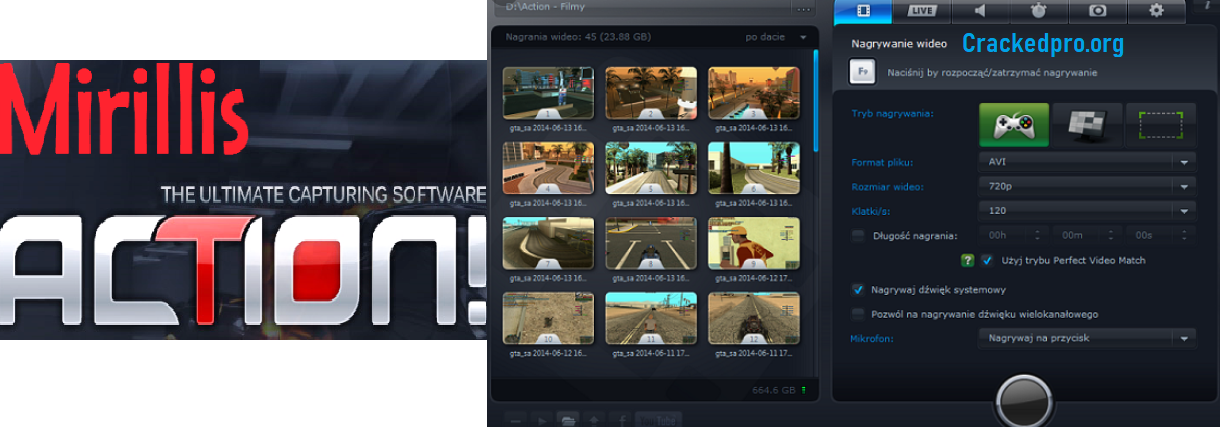Select video thumbnail number 3

point(753,94)
